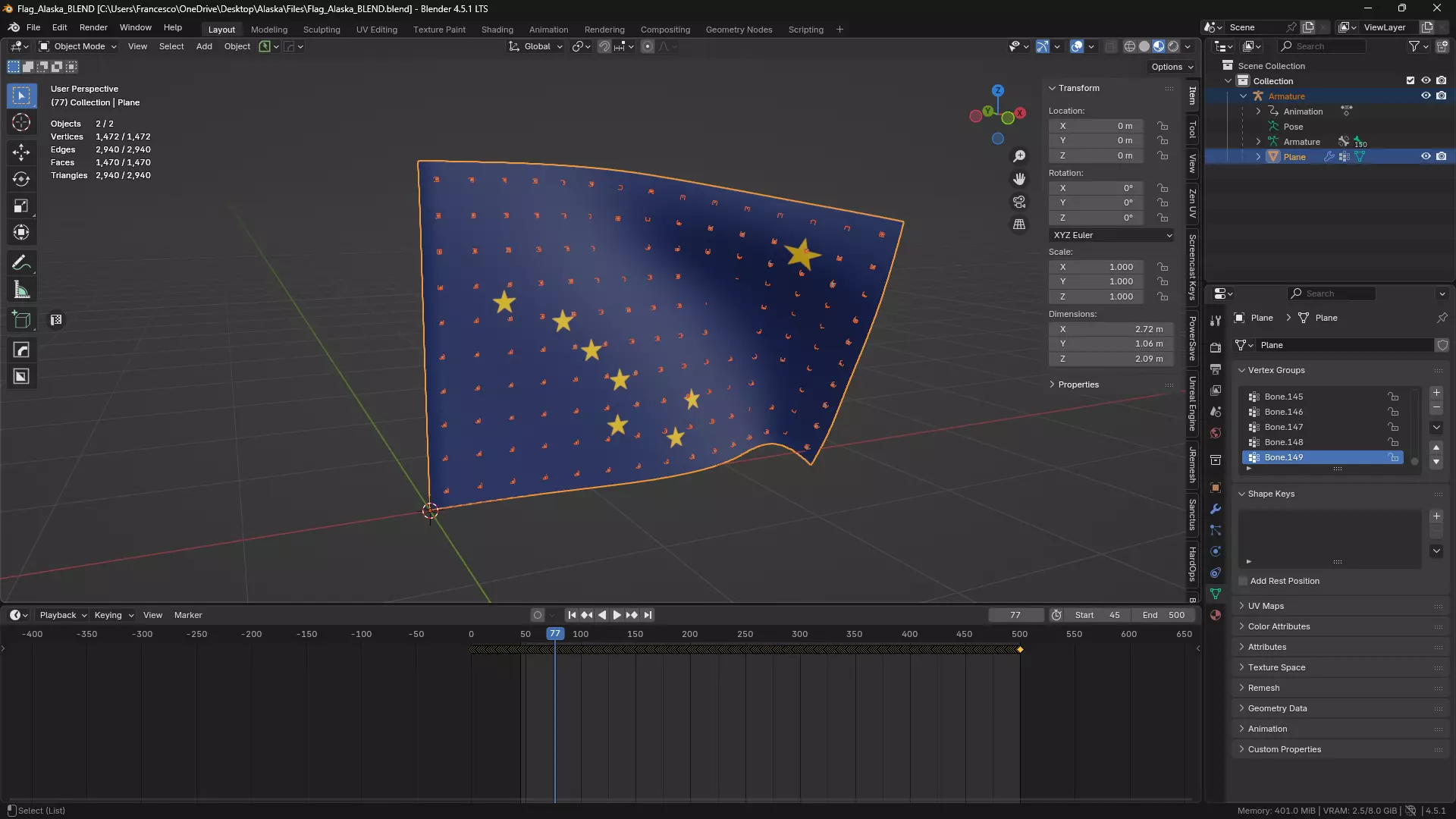Screen dimensions: 1456x819
Task: Click the outliner Search field
Action: pyautogui.click(x=1323, y=46)
